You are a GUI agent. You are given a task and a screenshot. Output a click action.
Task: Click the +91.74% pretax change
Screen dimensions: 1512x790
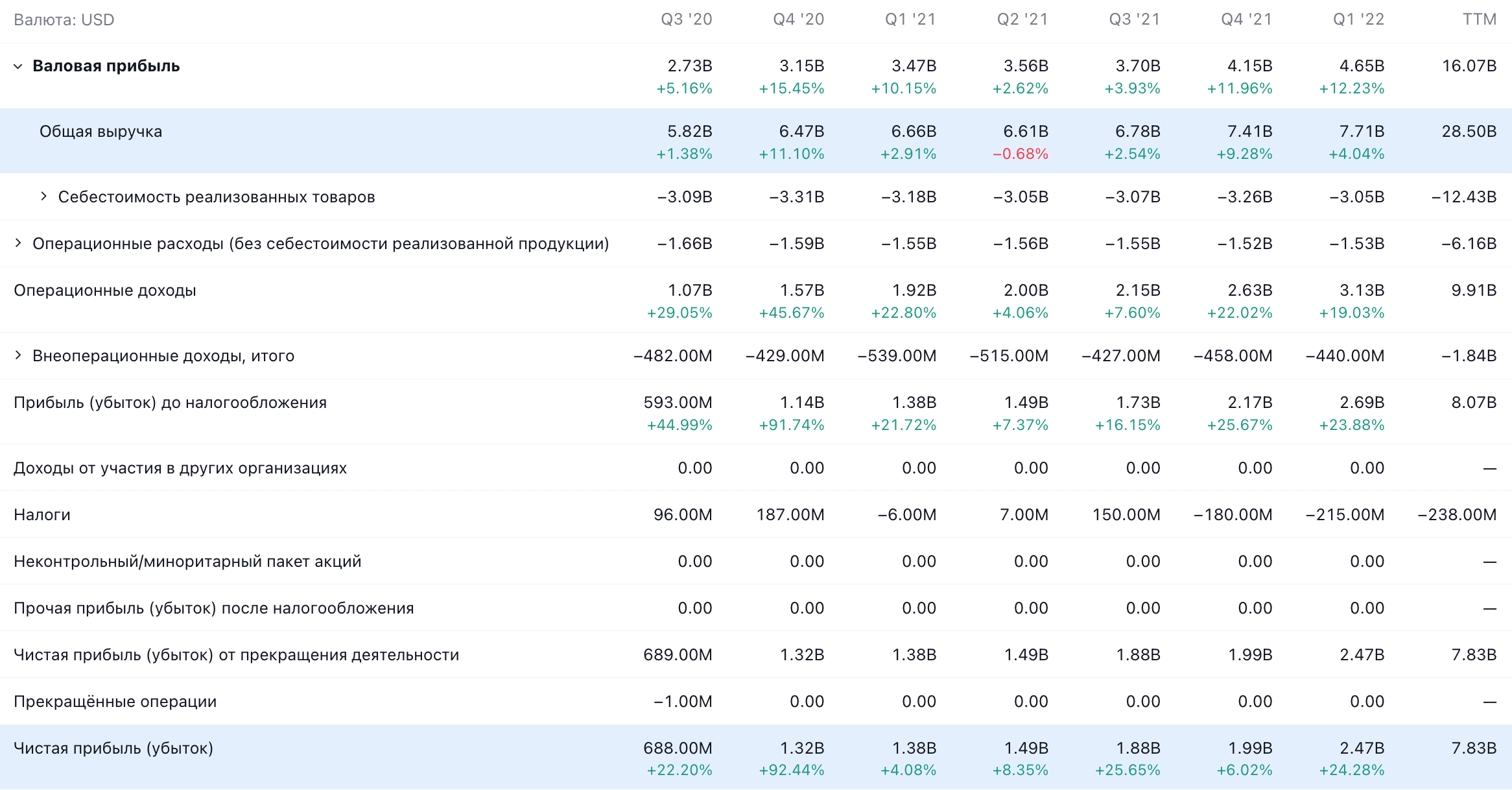coord(792,425)
